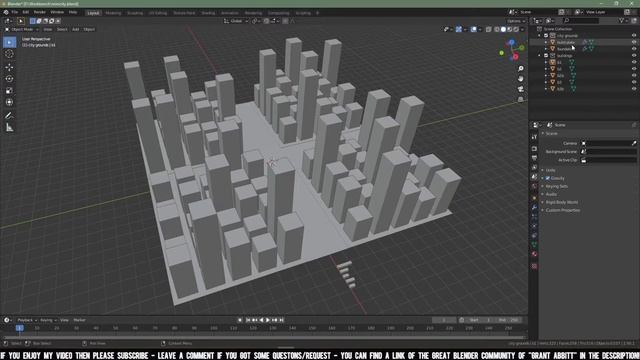Image resolution: width=640 pixels, height=360 pixels.
Task: Click the timeline horizontal scrollbar
Action: point(264,338)
